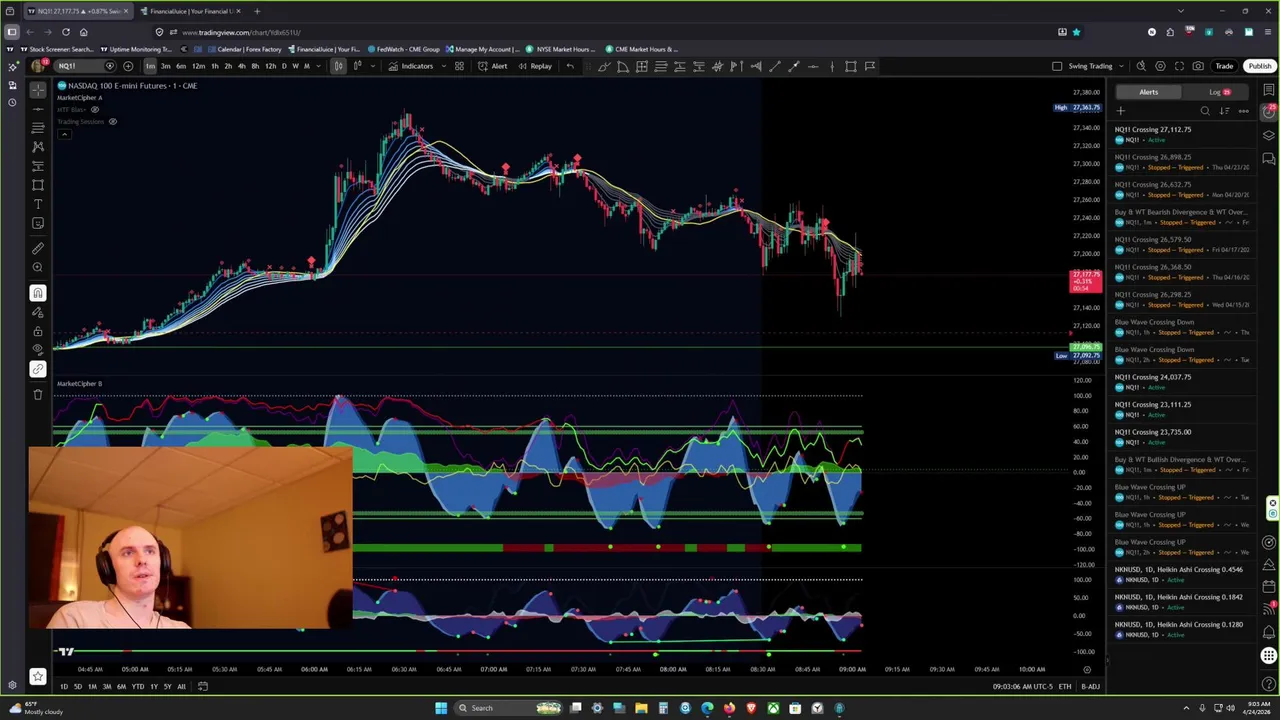Toggle HTF Bias indicator visibility eye

[x=95, y=109]
